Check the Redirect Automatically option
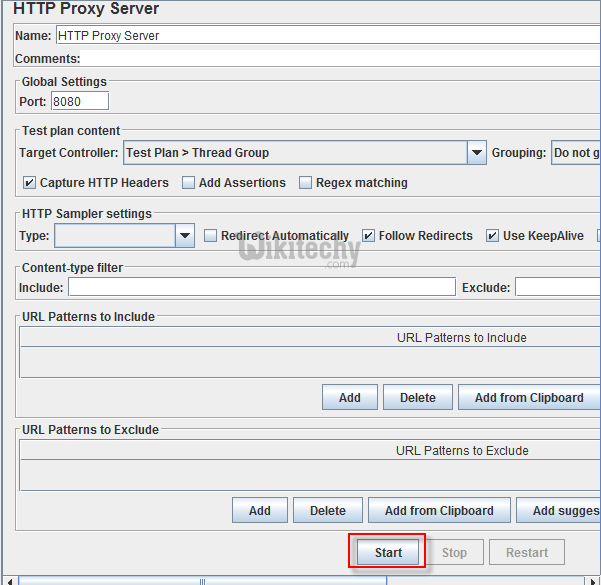The height and width of the screenshot is (585, 601). click(x=210, y=236)
